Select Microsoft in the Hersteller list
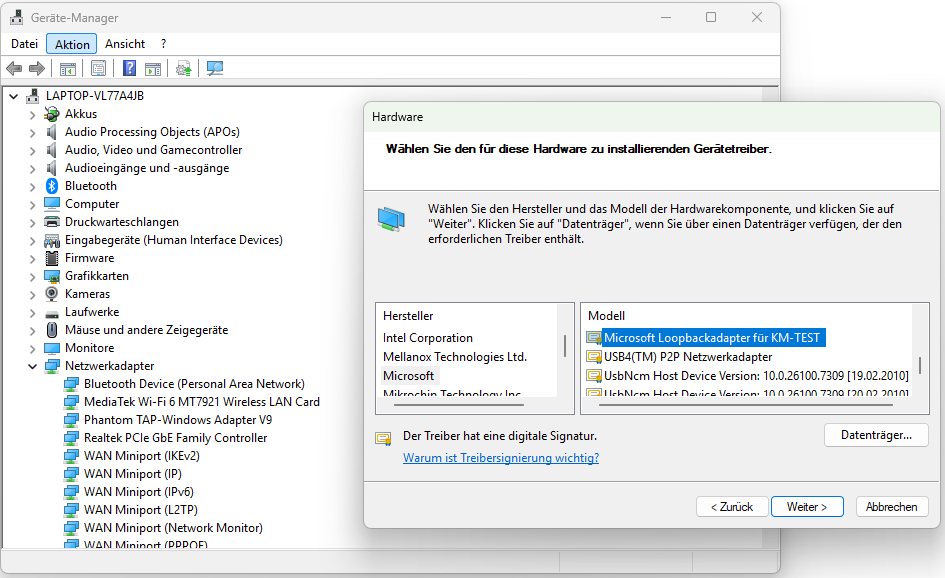Image resolution: width=945 pixels, height=578 pixels. pyautogui.click(x=408, y=375)
